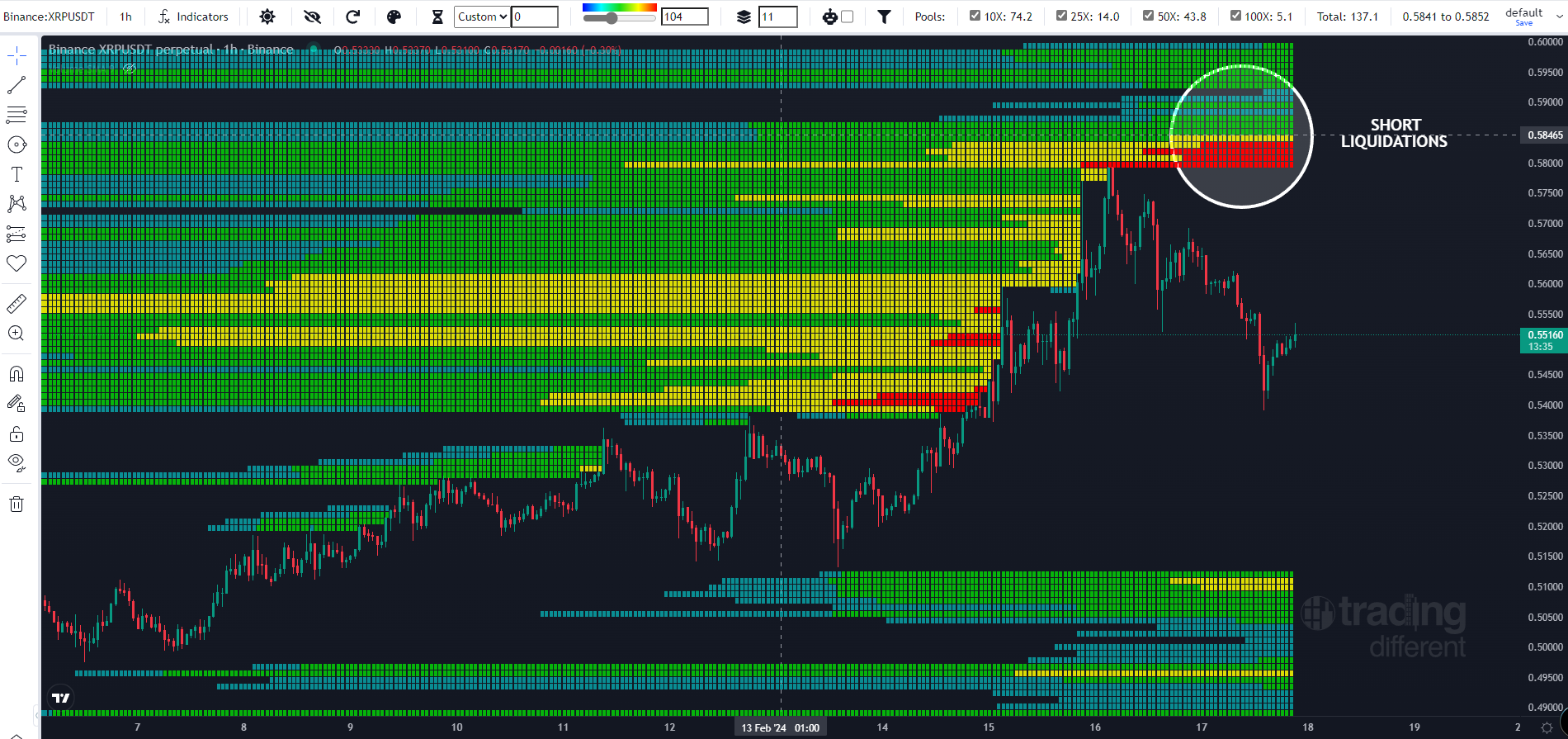1568x739 pixels.
Task: Open the Custom time range dropdown
Action: [482, 17]
